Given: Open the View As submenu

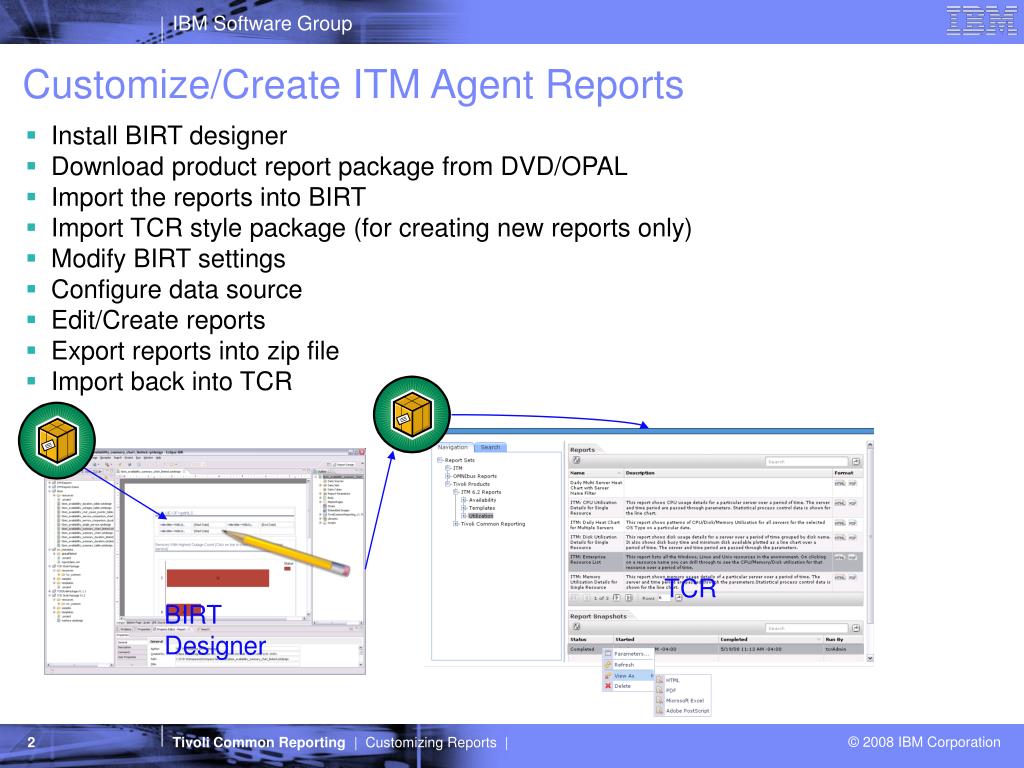Looking at the screenshot, I should pos(628,676).
